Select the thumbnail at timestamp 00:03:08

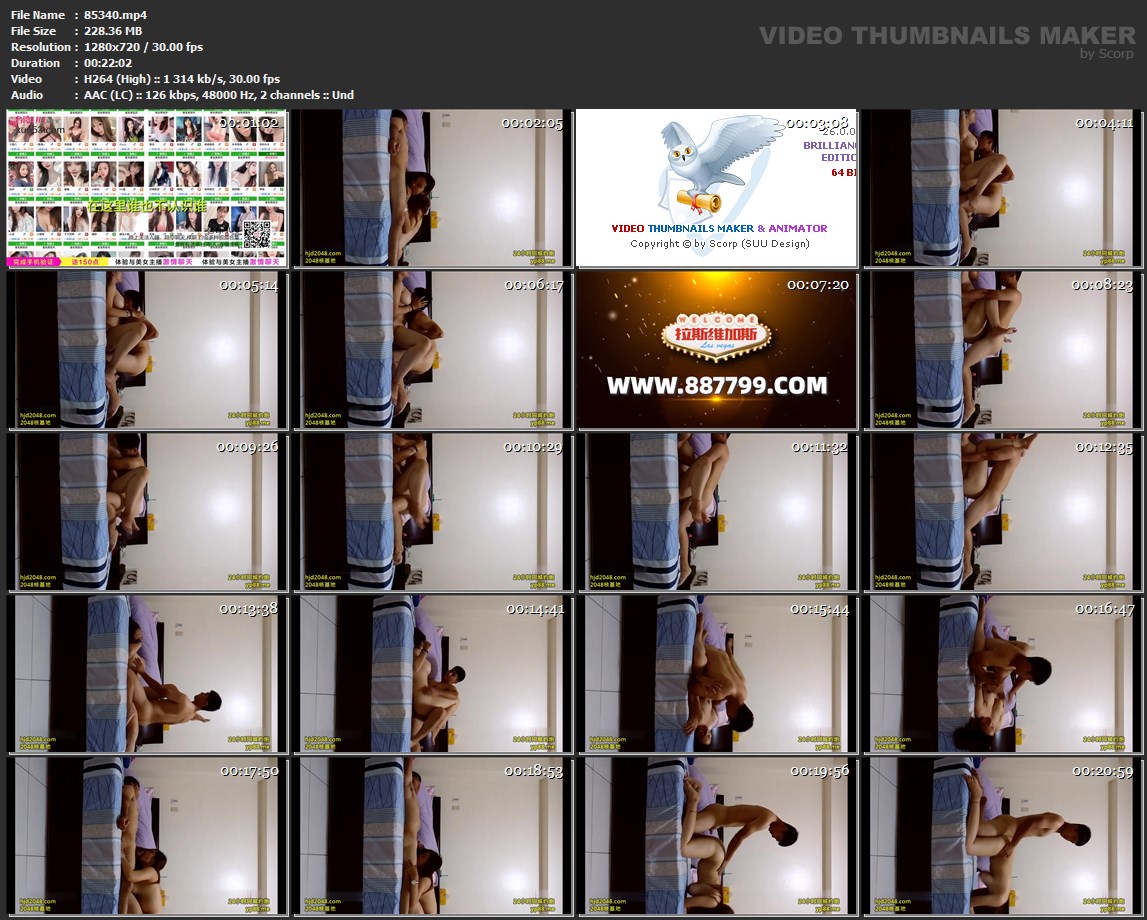716,189
